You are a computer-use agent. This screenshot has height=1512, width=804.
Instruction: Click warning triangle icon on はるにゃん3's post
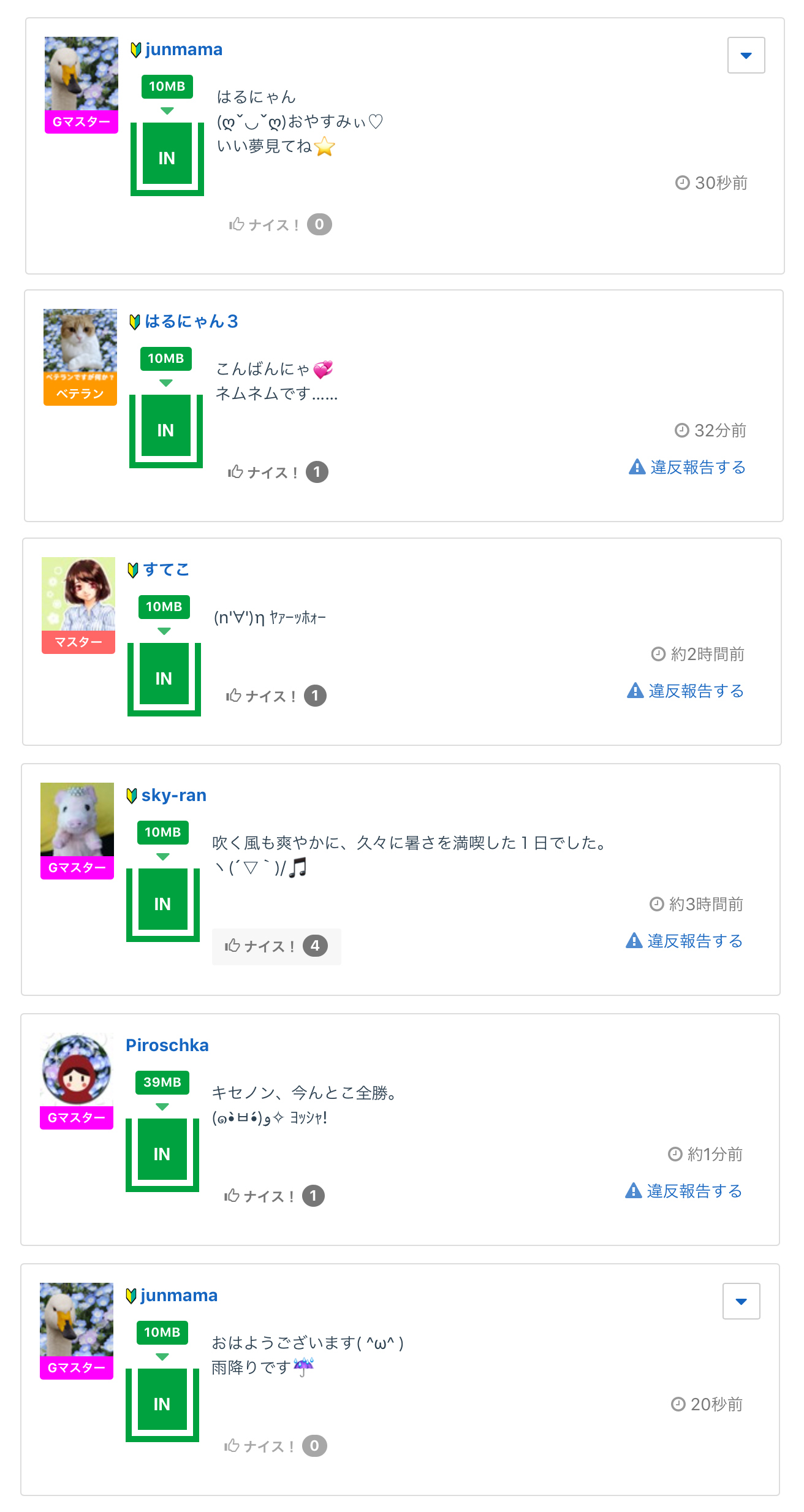[637, 467]
